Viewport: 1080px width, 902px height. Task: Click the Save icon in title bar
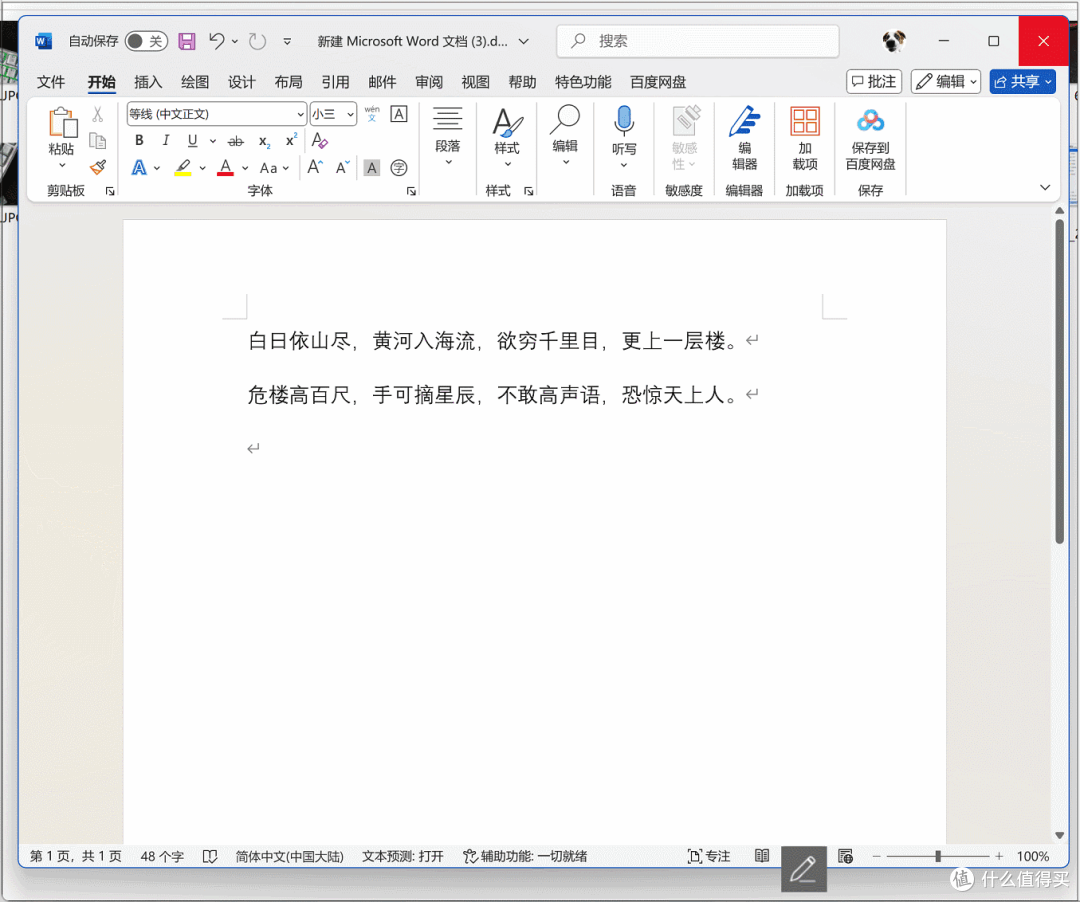pos(187,41)
